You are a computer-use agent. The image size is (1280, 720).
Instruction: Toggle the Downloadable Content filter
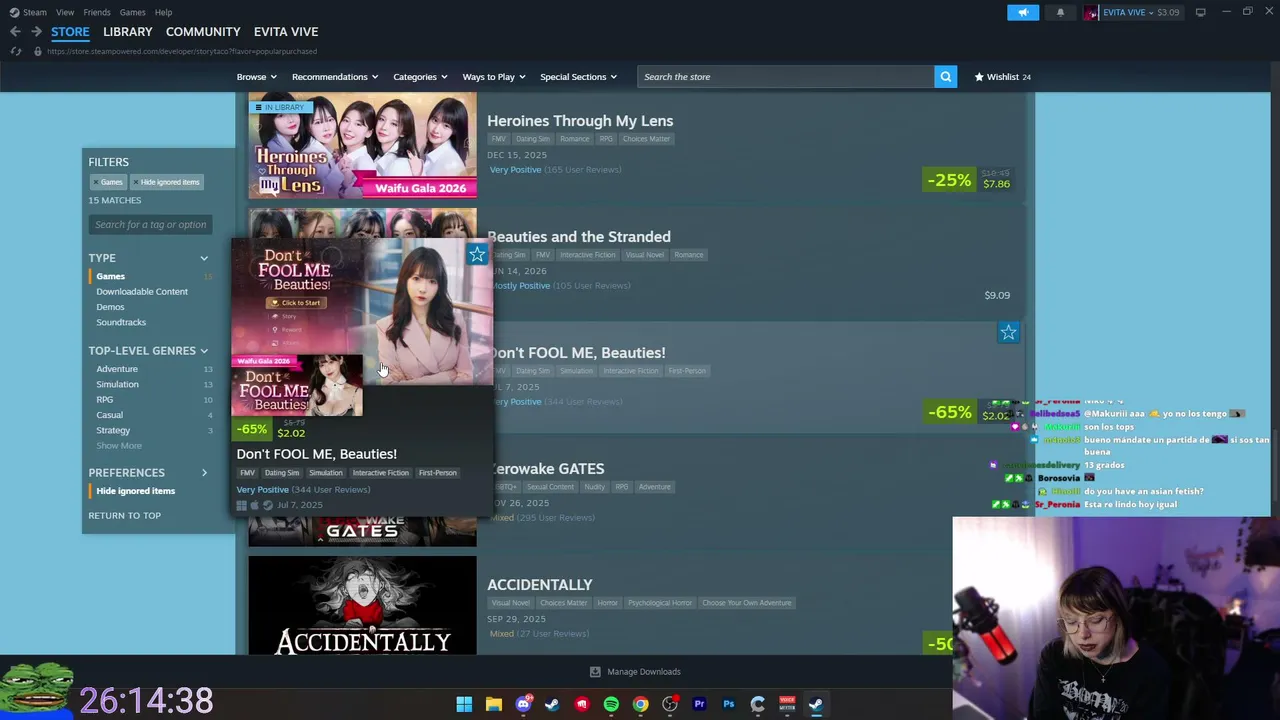pyautogui.click(x=142, y=292)
